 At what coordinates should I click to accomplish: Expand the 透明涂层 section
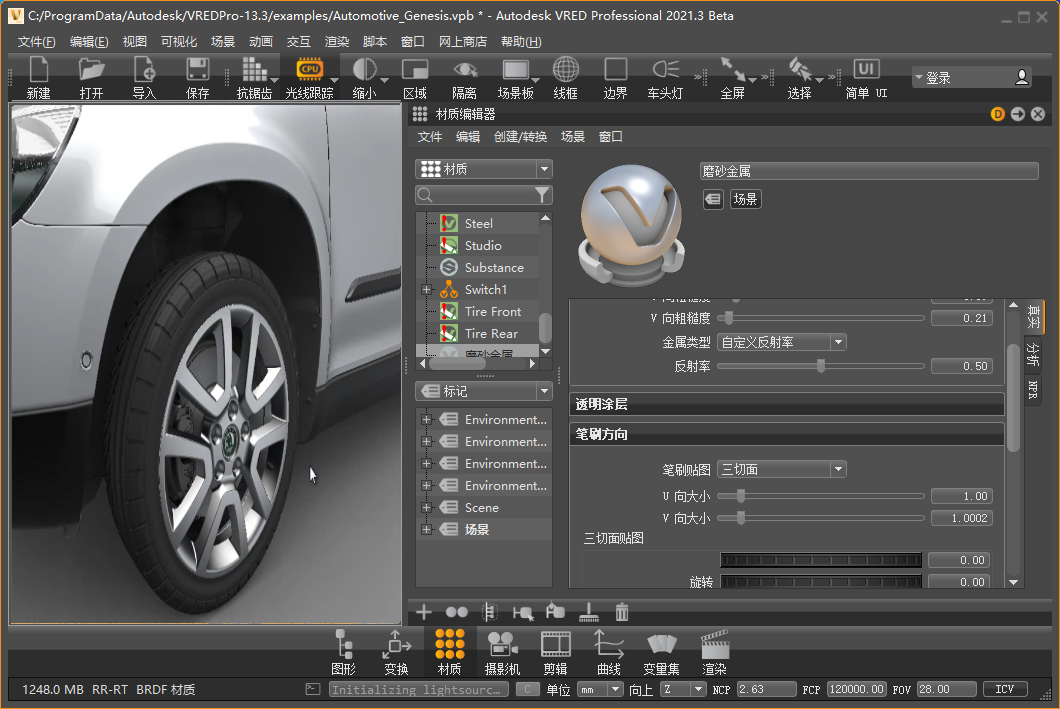coord(786,404)
